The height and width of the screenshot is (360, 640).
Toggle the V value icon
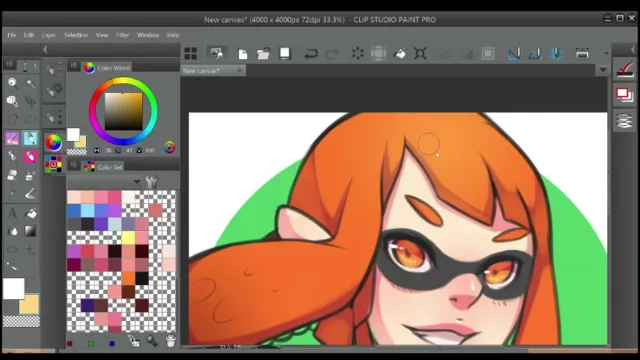point(139,150)
